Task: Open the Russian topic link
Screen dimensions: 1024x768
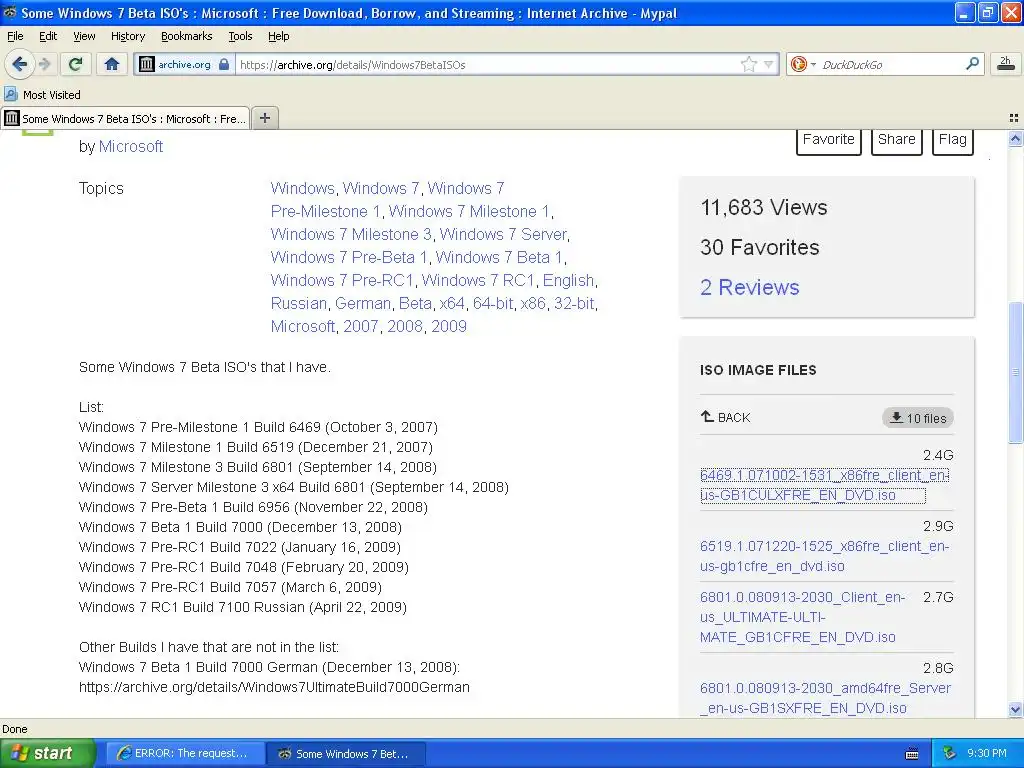Action: click(298, 303)
